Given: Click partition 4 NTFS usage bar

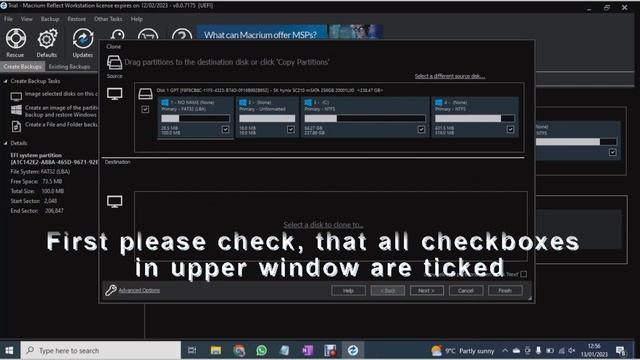Looking at the screenshot, I should (x=475, y=118).
